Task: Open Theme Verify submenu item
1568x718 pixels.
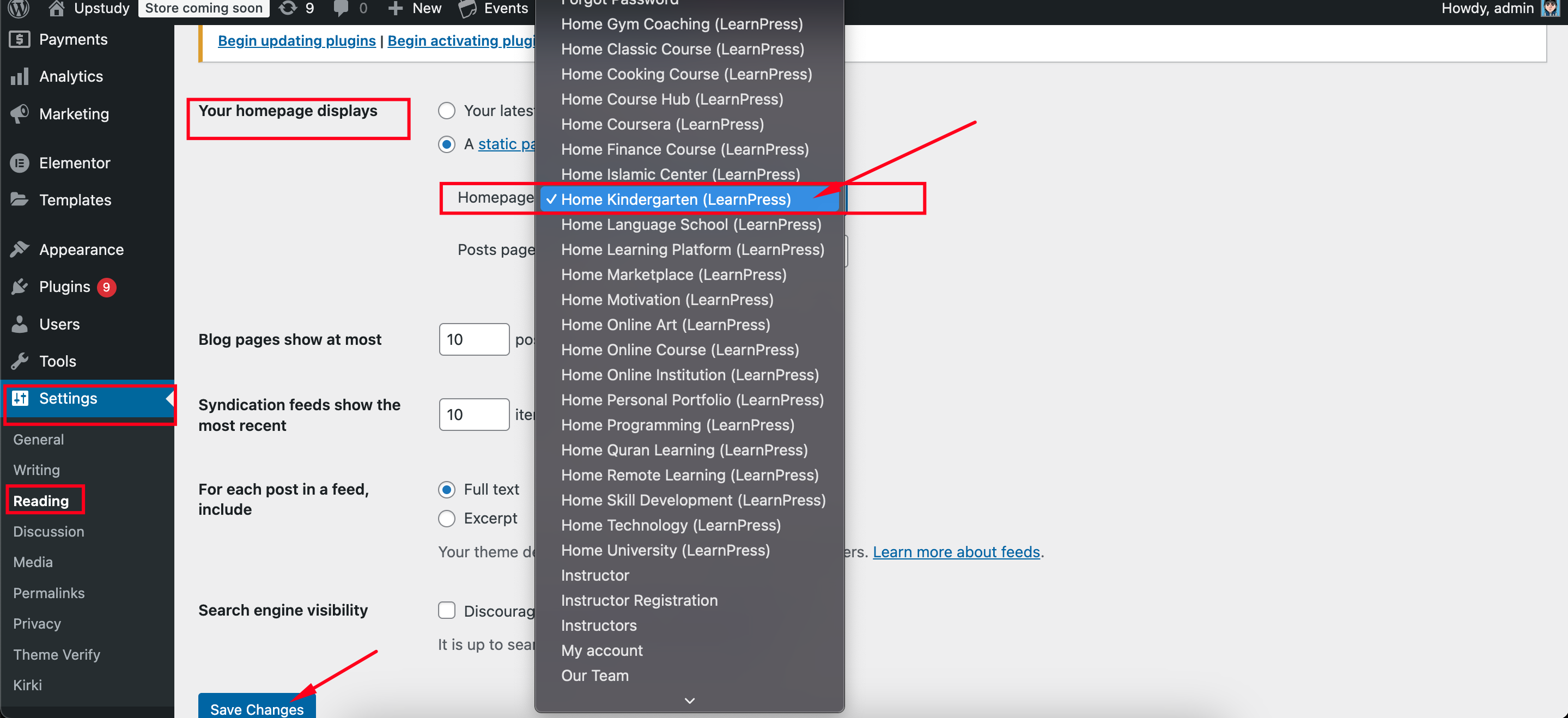Action: click(x=57, y=655)
